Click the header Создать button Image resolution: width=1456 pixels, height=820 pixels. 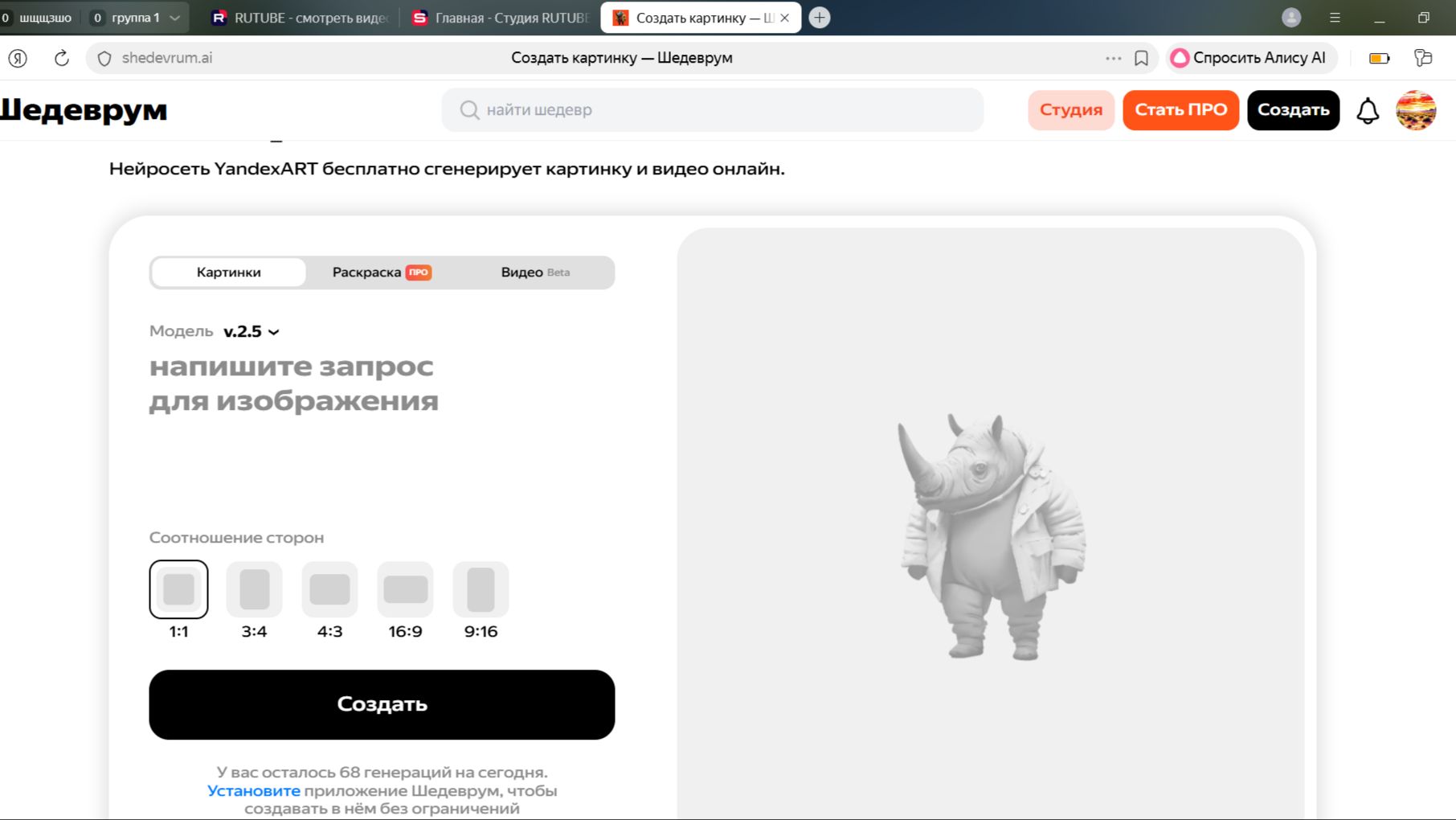(1293, 110)
